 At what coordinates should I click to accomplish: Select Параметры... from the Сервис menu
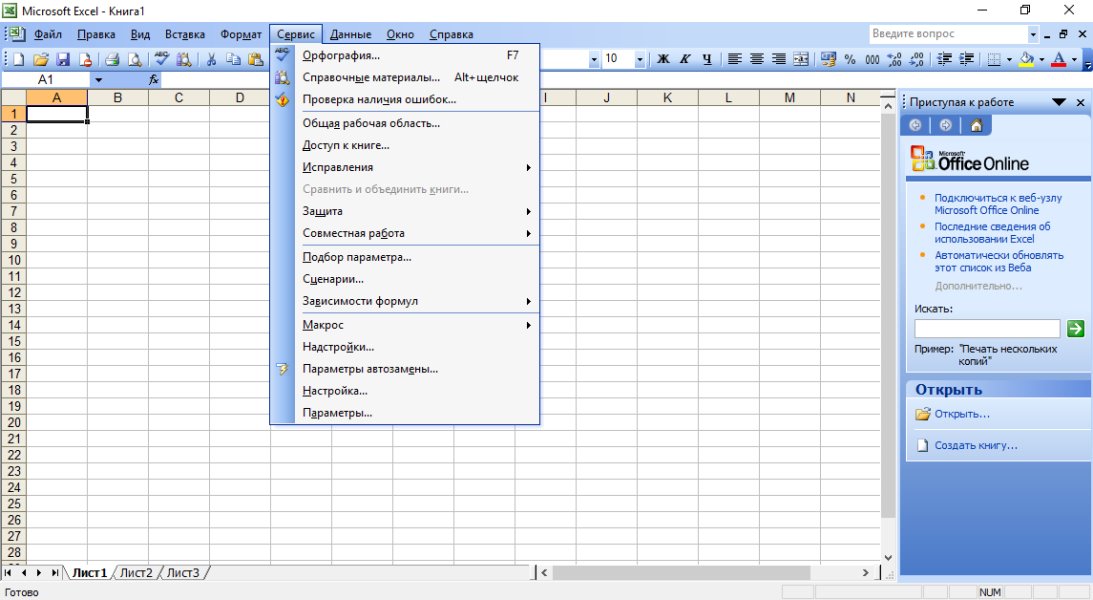pyautogui.click(x=337, y=413)
